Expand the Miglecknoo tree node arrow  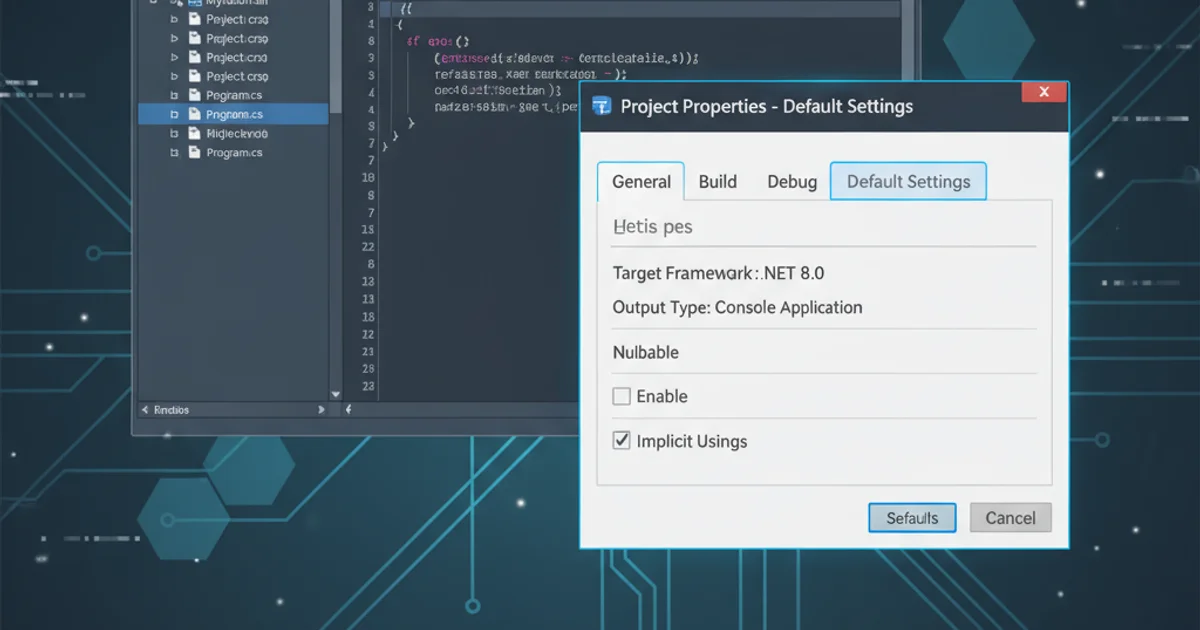tap(174, 134)
